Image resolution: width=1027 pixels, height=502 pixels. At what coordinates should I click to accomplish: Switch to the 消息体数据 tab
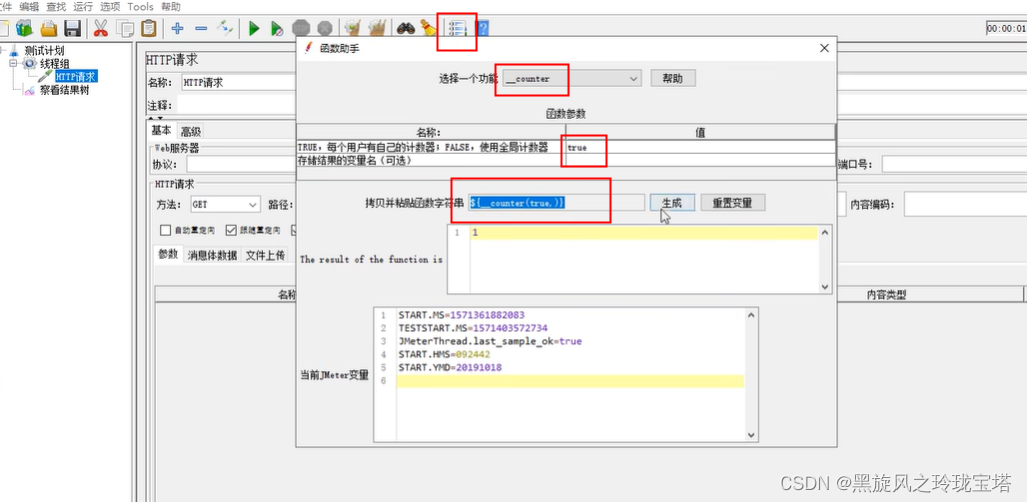(x=212, y=256)
